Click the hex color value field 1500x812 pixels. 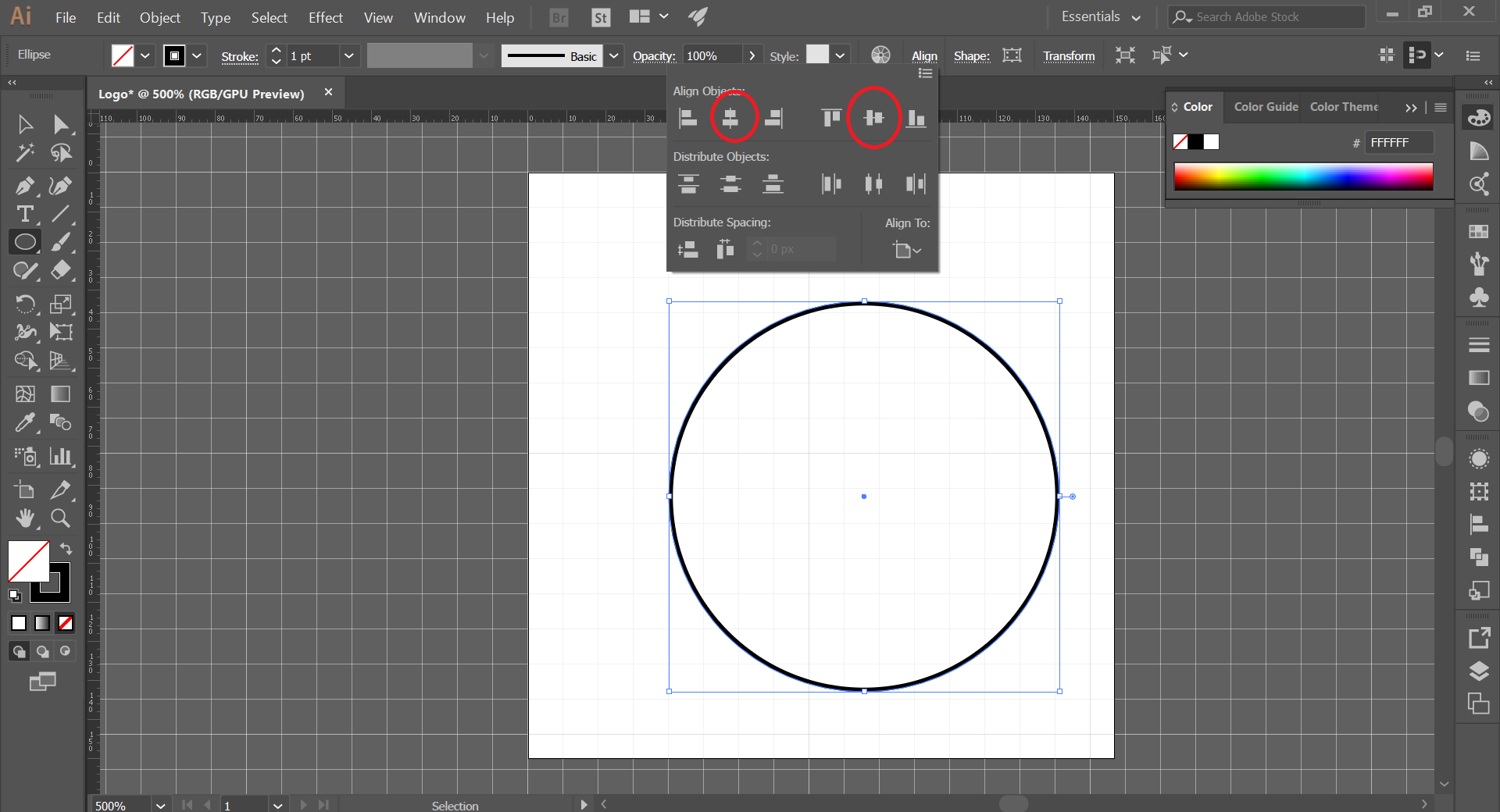[1399, 142]
